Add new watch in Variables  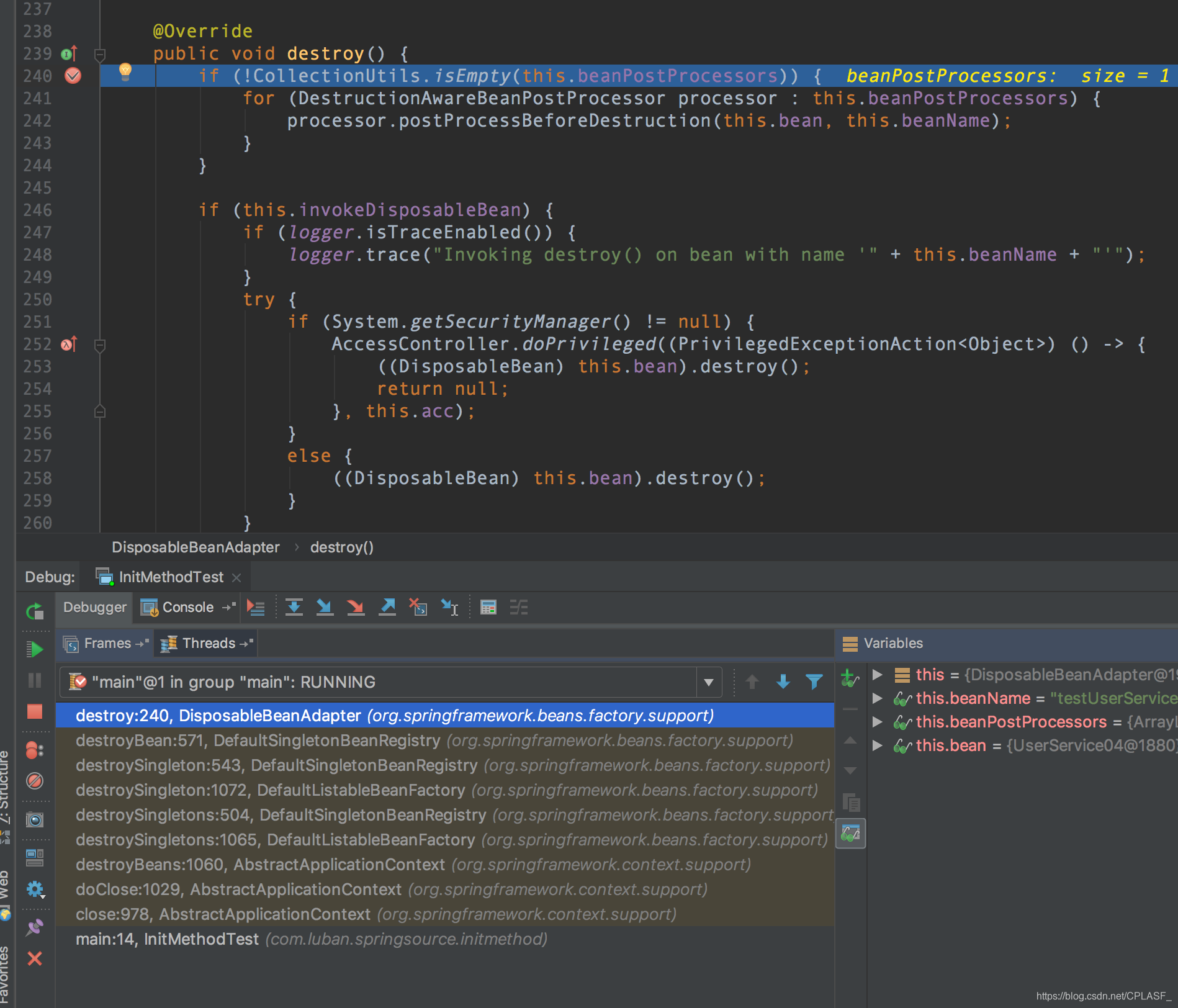click(x=850, y=678)
